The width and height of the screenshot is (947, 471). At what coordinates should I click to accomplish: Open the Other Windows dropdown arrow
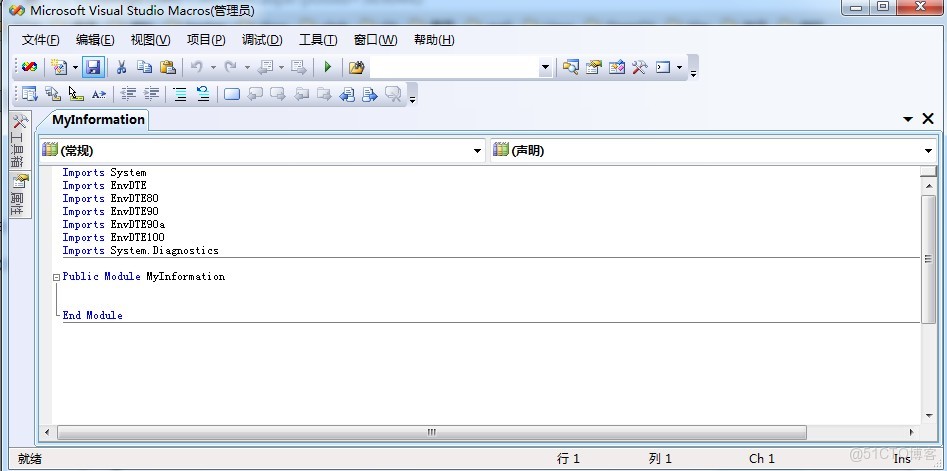[x=679, y=67]
